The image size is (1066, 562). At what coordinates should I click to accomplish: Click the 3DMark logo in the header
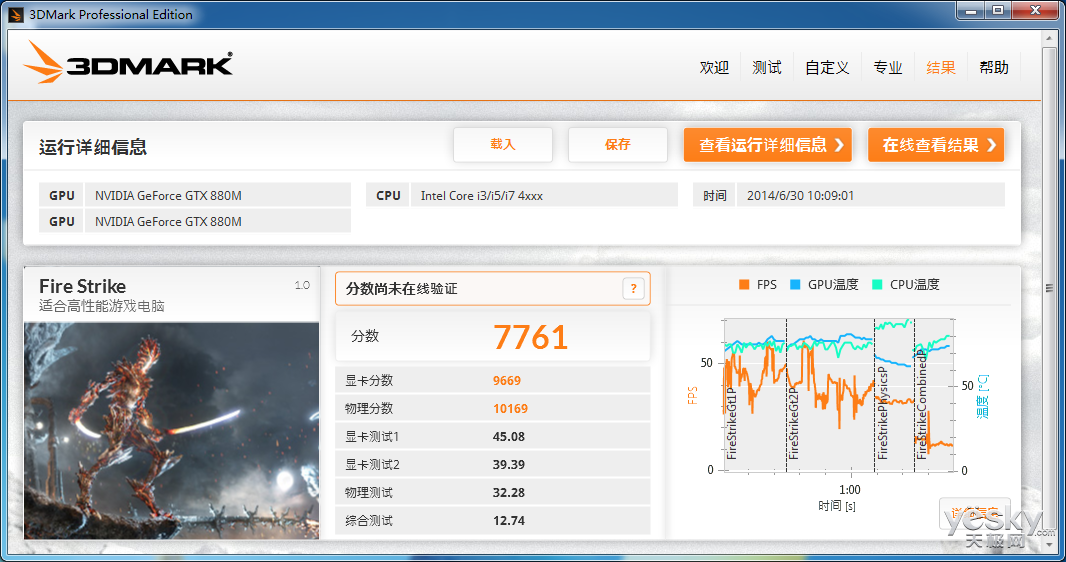coord(128,63)
